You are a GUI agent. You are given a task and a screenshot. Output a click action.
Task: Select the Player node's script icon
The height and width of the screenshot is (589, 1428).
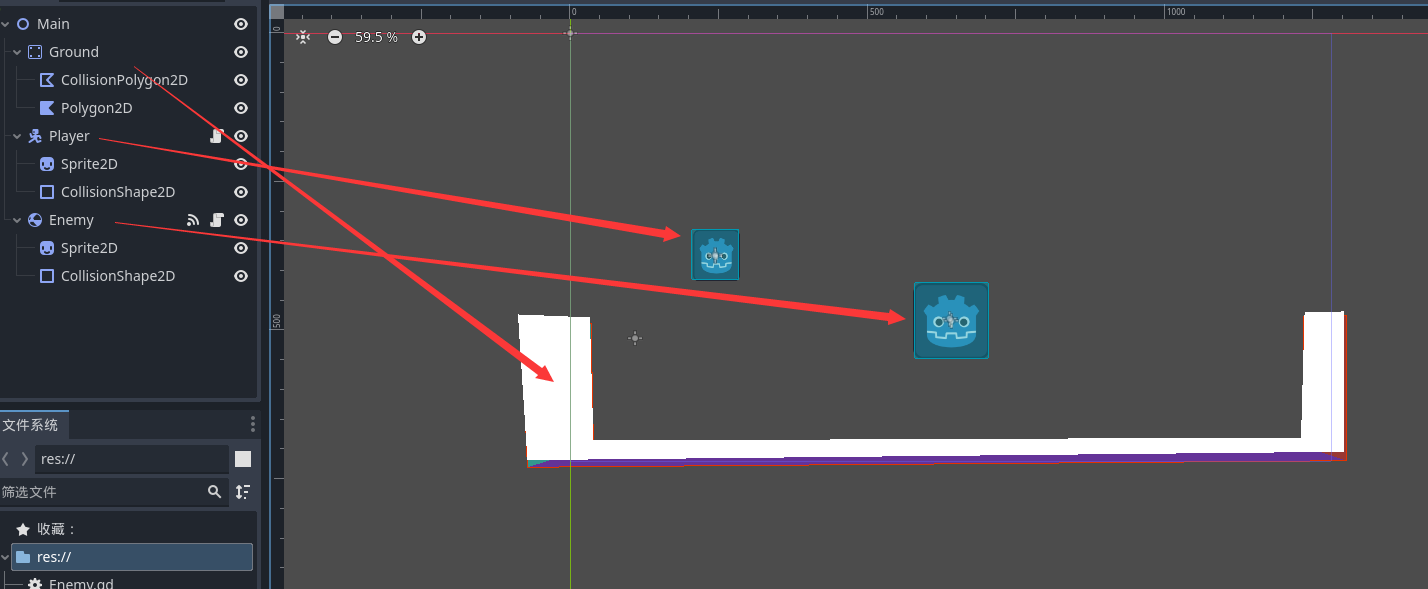pos(216,136)
